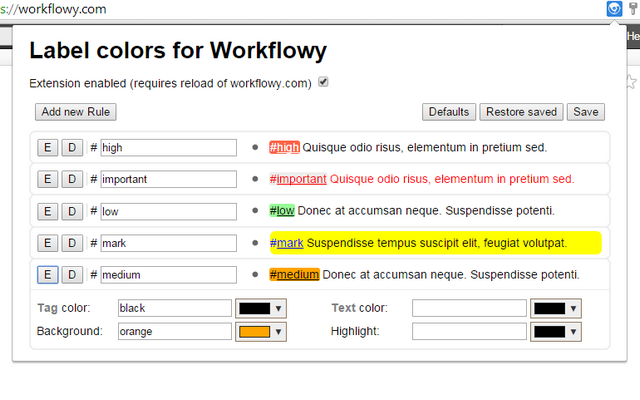The image size is (640, 400).
Task: Focus the 'mark' tag name field
Action: coord(169,243)
